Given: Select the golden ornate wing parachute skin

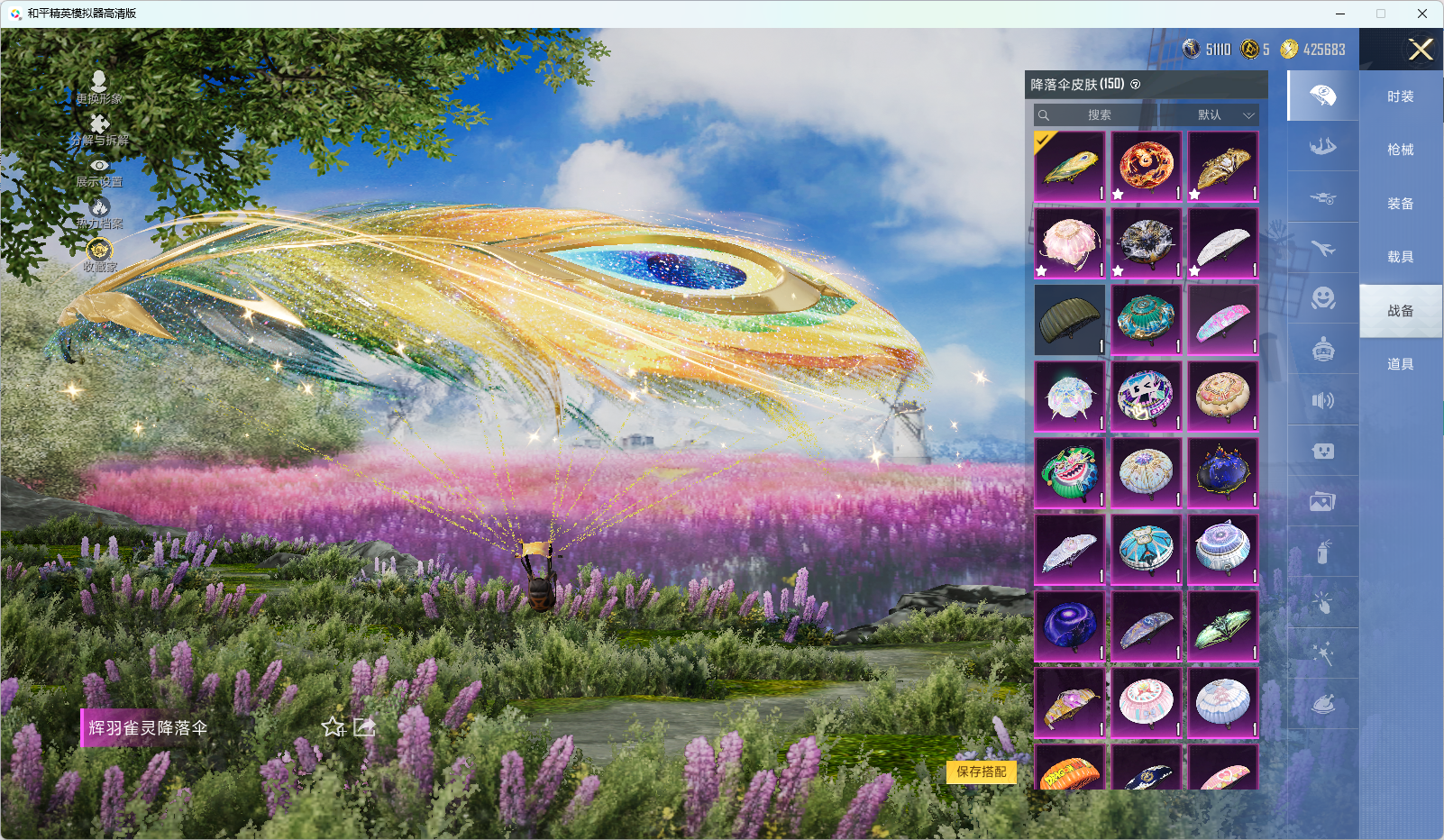Looking at the screenshot, I should (x=1223, y=167).
